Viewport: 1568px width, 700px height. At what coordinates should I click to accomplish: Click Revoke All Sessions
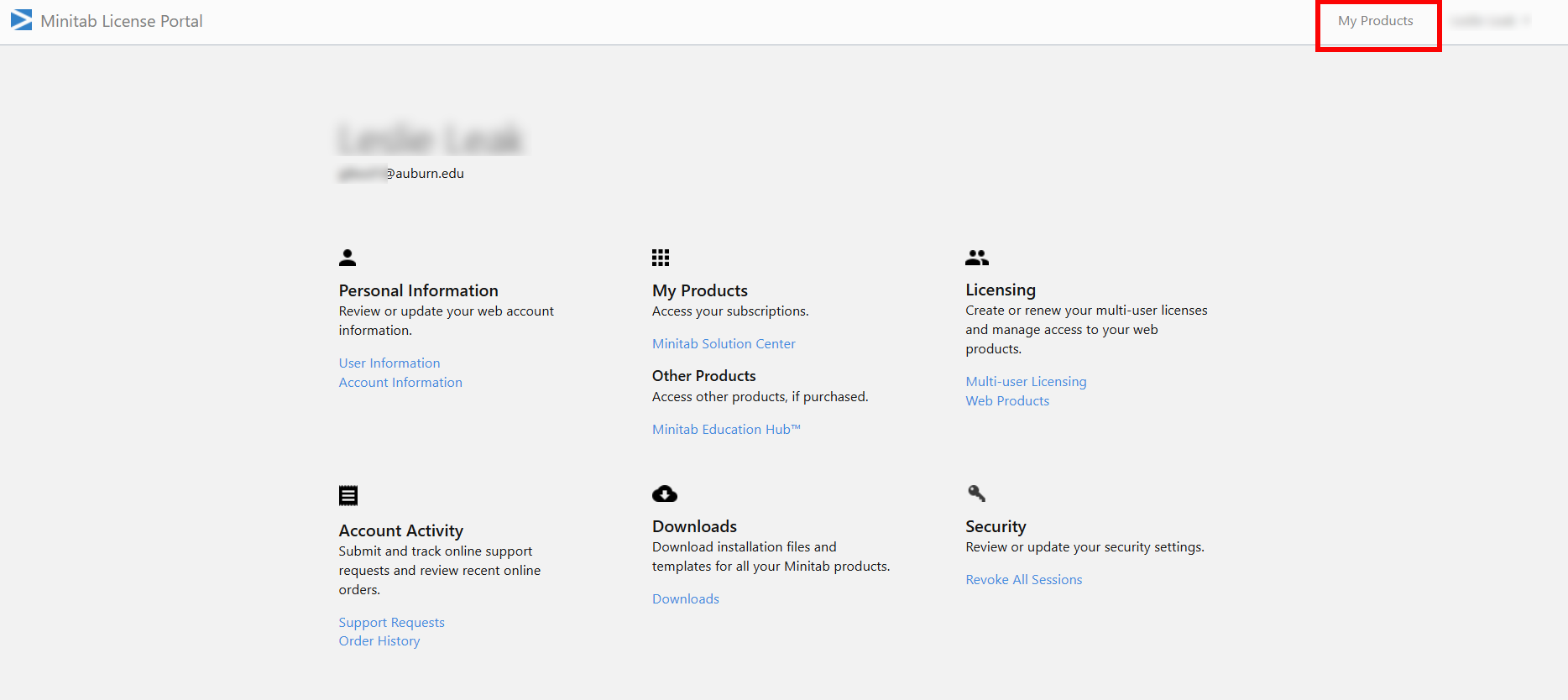(x=1024, y=579)
